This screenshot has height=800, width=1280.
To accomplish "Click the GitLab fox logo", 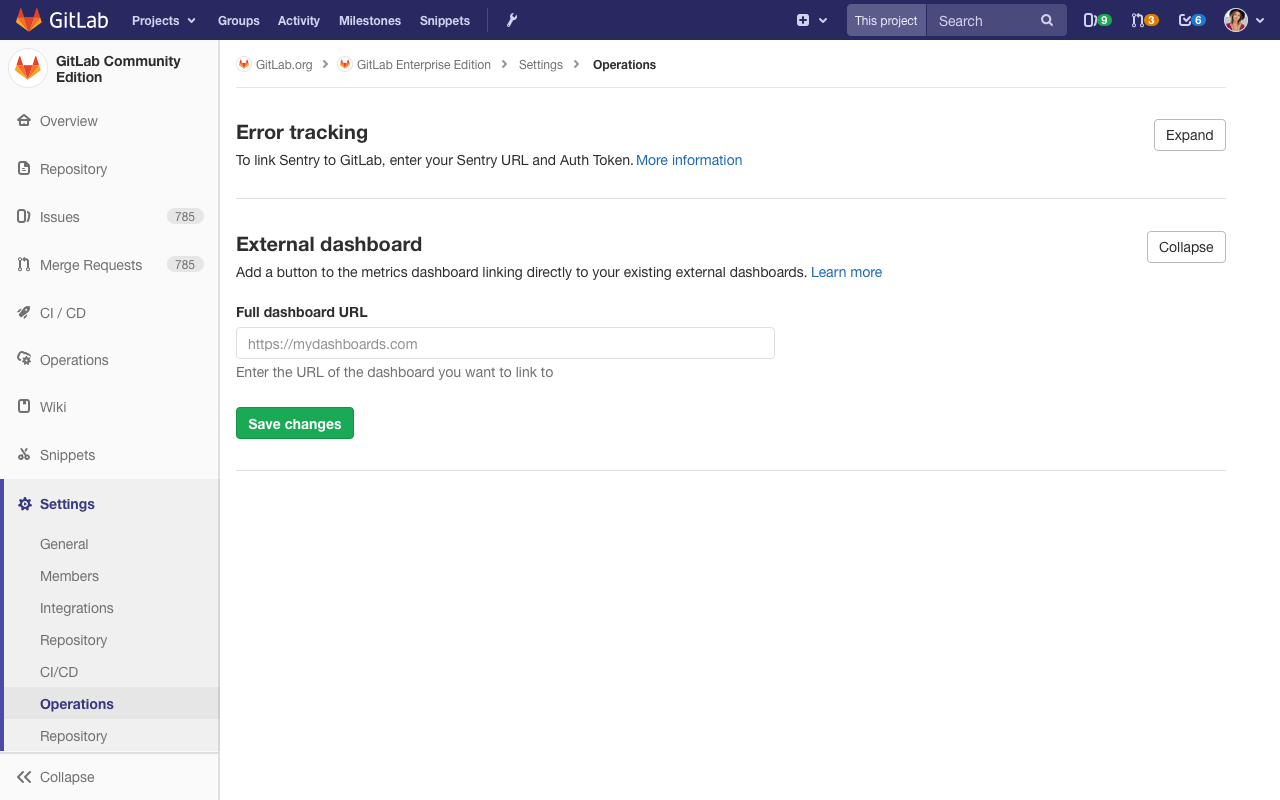I will (28, 19).
